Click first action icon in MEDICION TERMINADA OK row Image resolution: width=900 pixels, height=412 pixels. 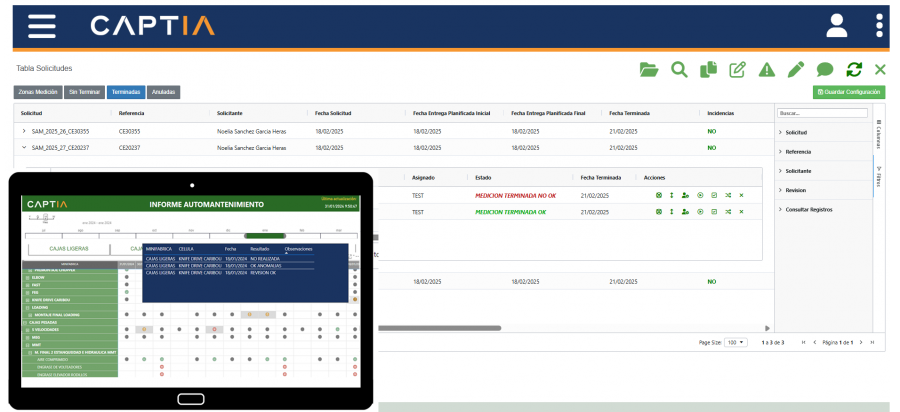658,212
